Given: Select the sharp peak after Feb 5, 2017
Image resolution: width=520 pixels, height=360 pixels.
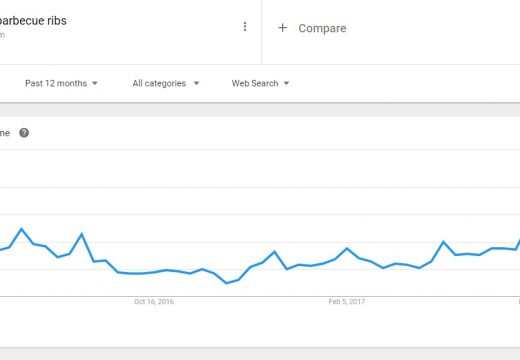Looking at the screenshot, I should pos(443,241).
